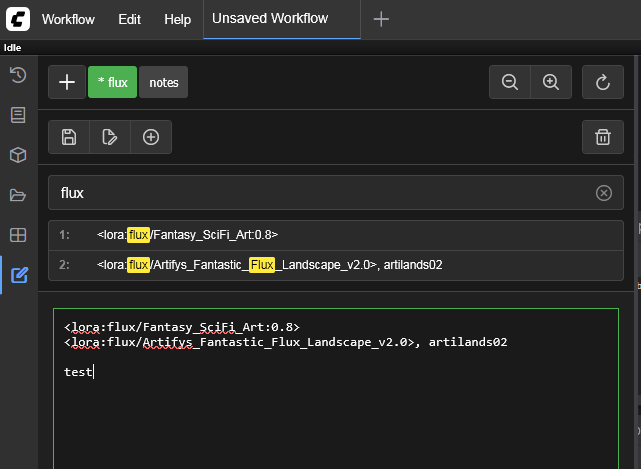The width and height of the screenshot is (641, 469).
Task: Decrease text size with zoom out
Action: (510, 82)
